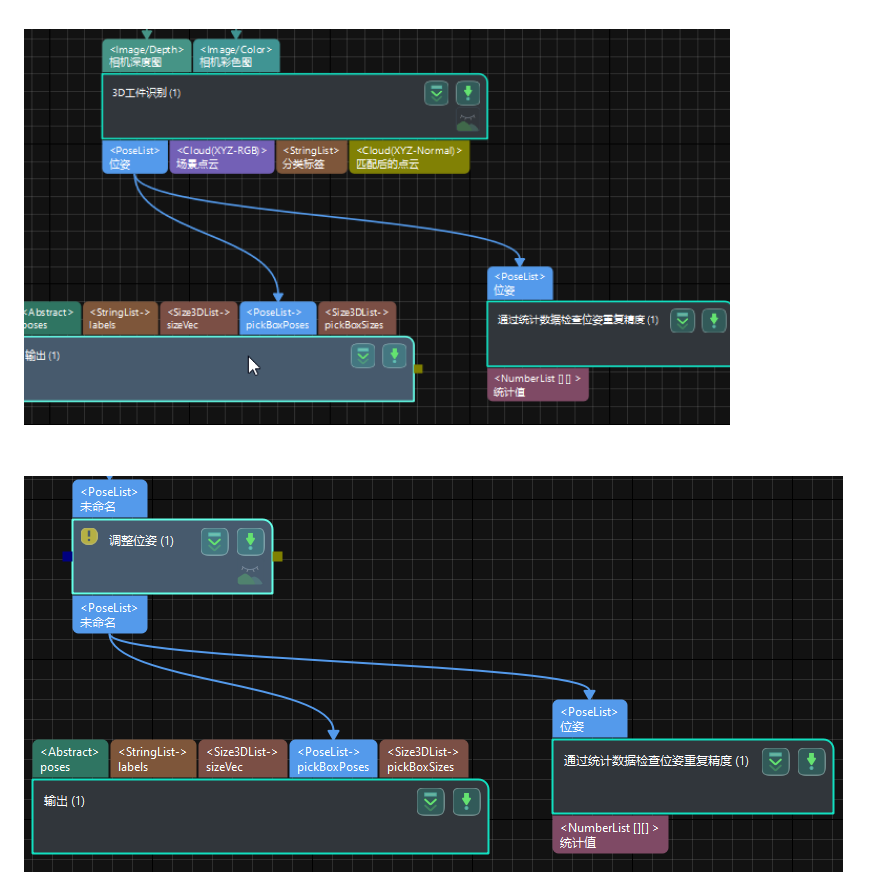The height and width of the screenshot is (894, 875).
Task: Click the run icon on the lower 位姿重复精度 node
Action: [x=811, y=761]
